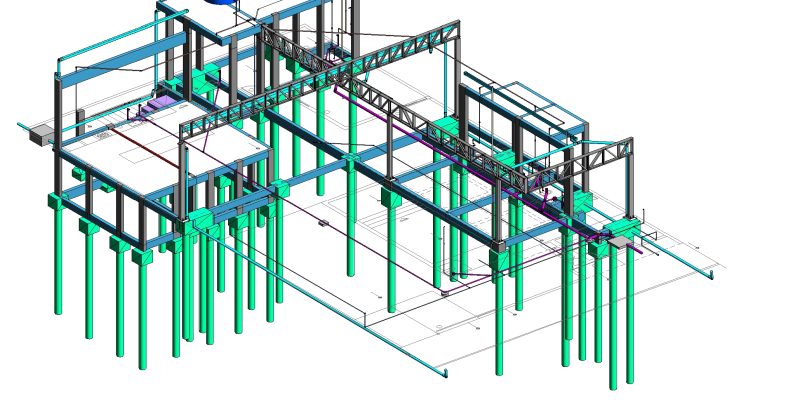Image resolution: width=800 pixels, height=400 pixels.
Task: Click the gray equipment box on far left
Action: pos(44,134)
